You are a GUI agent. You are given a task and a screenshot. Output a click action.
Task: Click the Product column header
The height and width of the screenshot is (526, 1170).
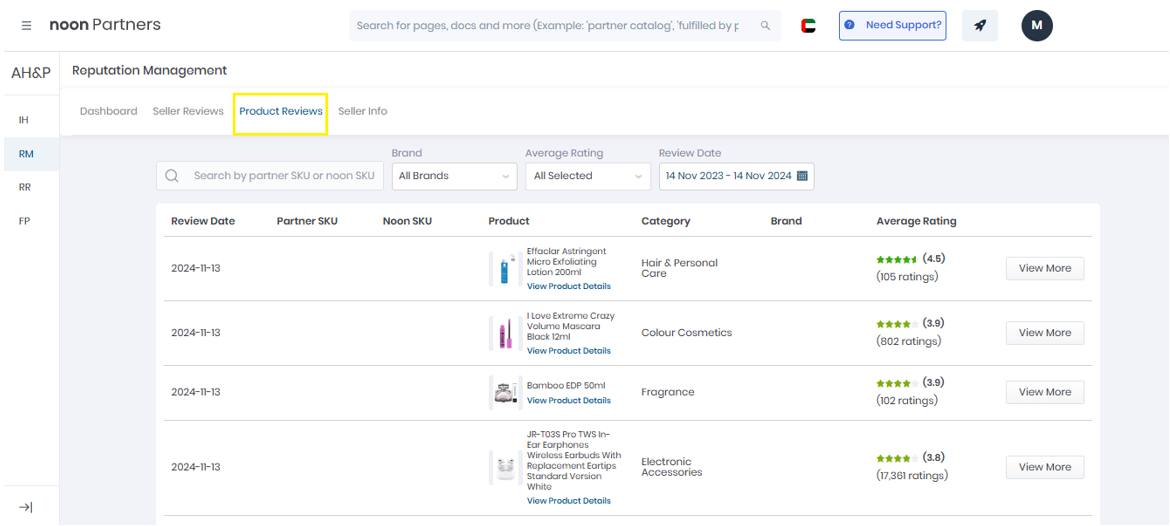click(x=509, y=222)
